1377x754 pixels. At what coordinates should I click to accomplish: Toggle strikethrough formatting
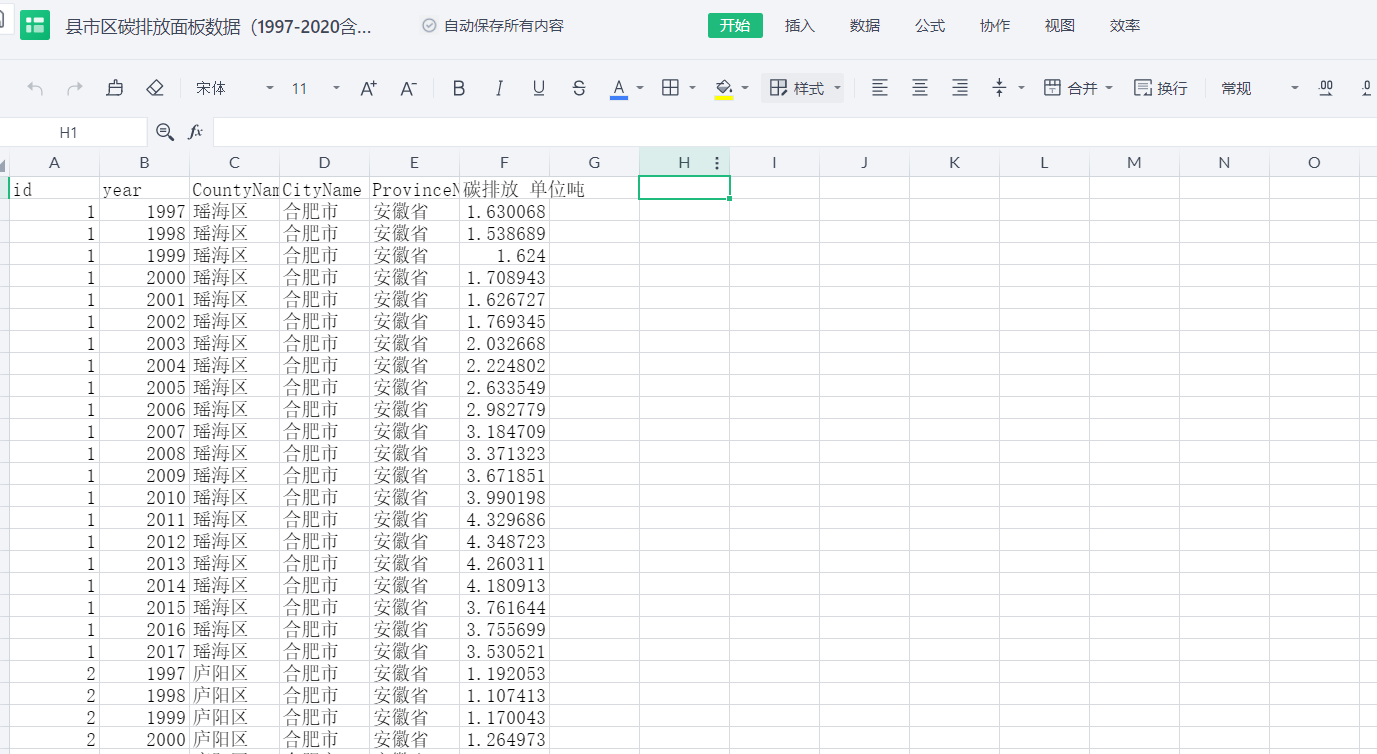click(x=579, y=88)
